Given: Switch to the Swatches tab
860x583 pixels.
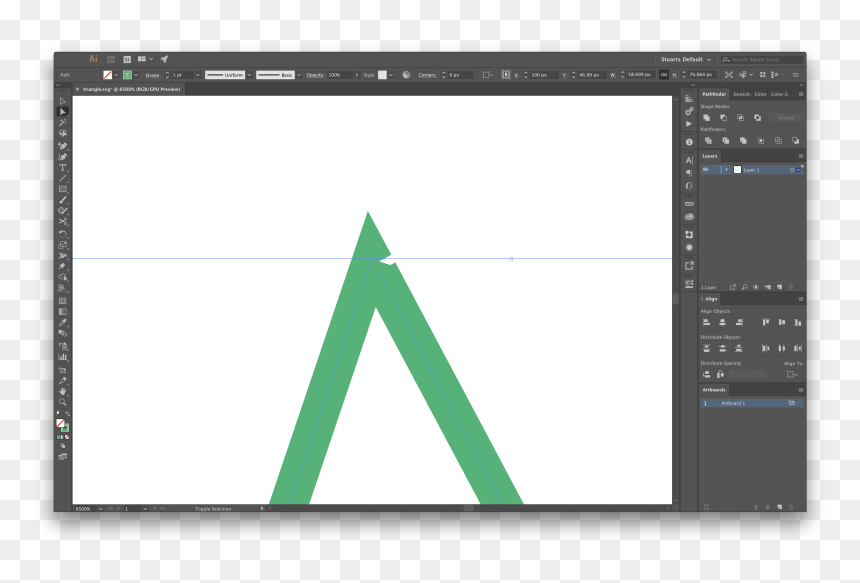Looking at the screenshot, I should [742, 94].
